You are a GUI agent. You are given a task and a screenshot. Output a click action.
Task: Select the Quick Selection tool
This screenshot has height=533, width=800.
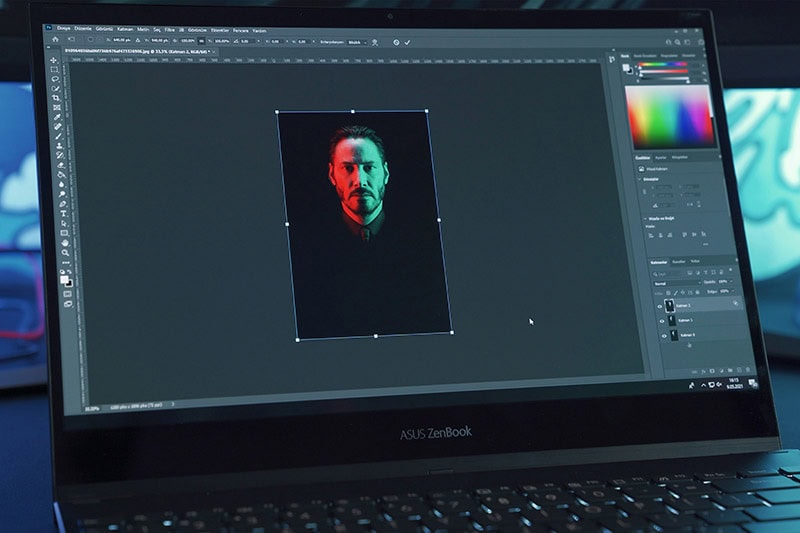point(56,88)
